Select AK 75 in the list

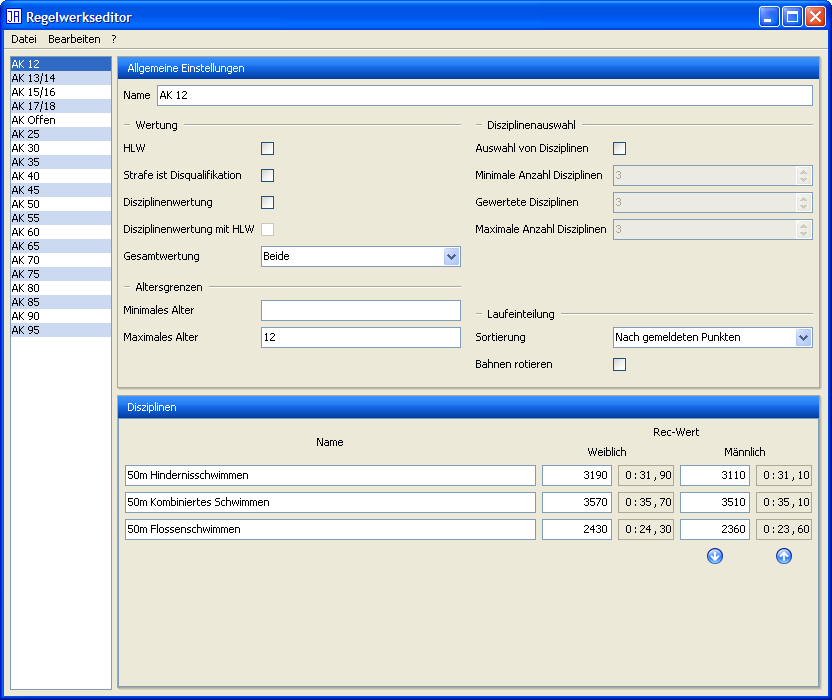[61, 274]
